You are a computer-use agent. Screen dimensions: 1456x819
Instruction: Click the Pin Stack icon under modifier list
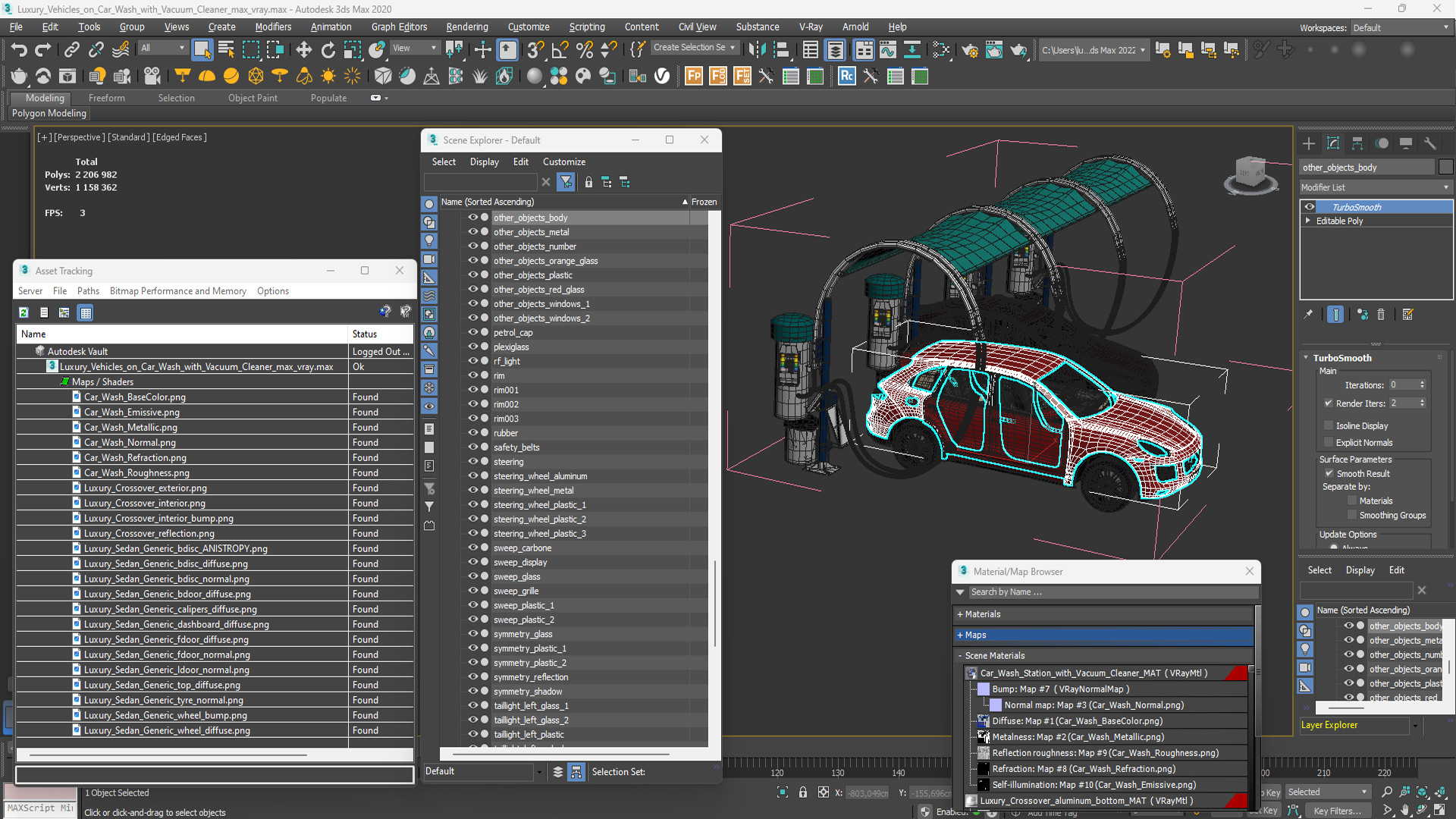pyautogui.click(x=1308, y=314)
